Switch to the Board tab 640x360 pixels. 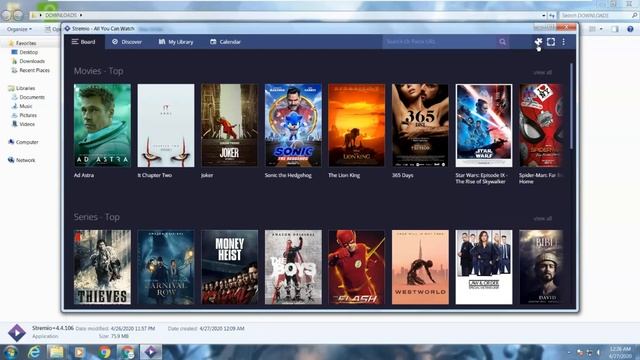tap(84, 42)
